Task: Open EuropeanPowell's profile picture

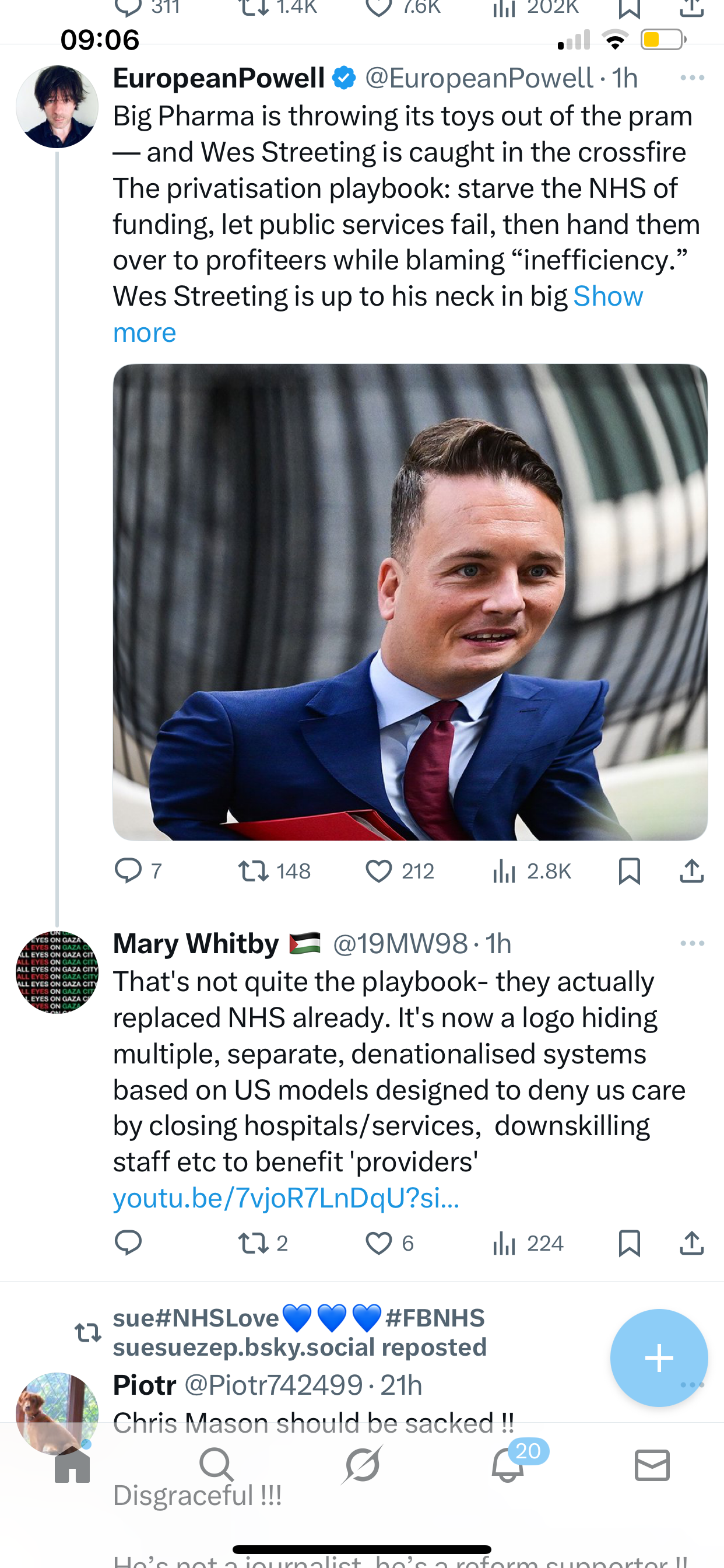Action: (57, 107)
